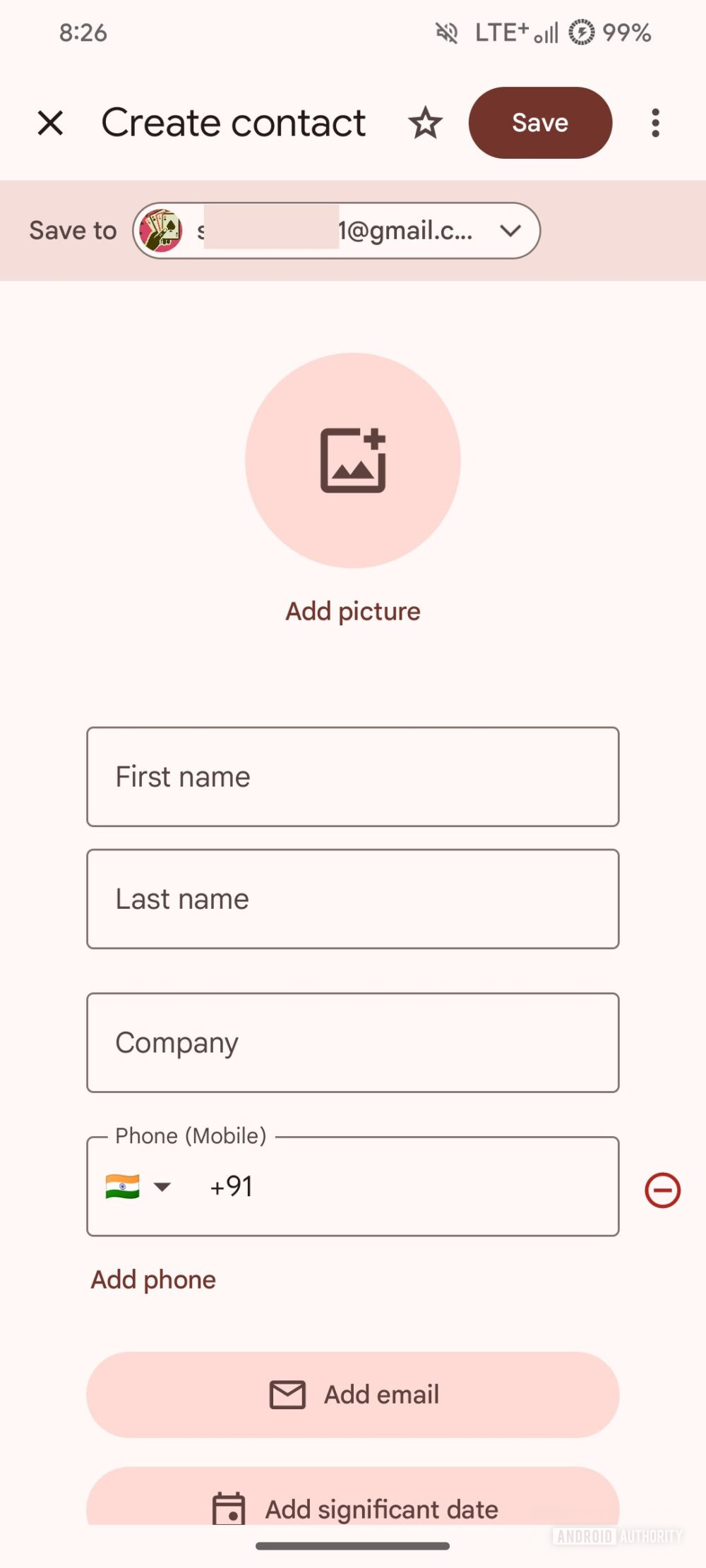706x1568 pixels.
Task: Click the India flag for country code
Action: click(x=121, y=1187)
